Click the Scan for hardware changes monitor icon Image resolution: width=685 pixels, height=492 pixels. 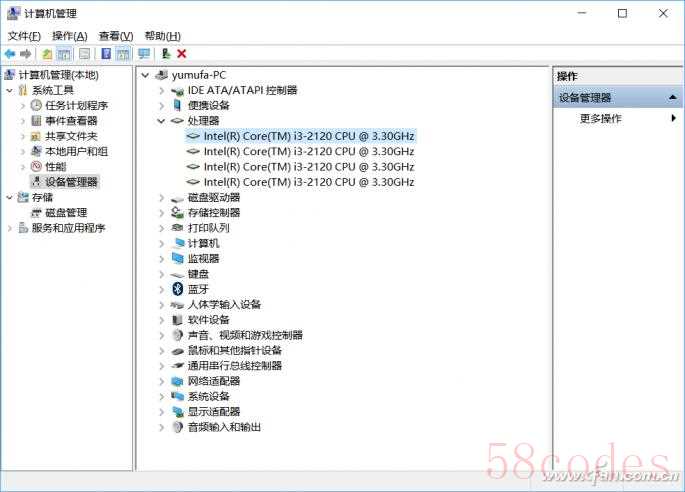click(x=144, y=54)
